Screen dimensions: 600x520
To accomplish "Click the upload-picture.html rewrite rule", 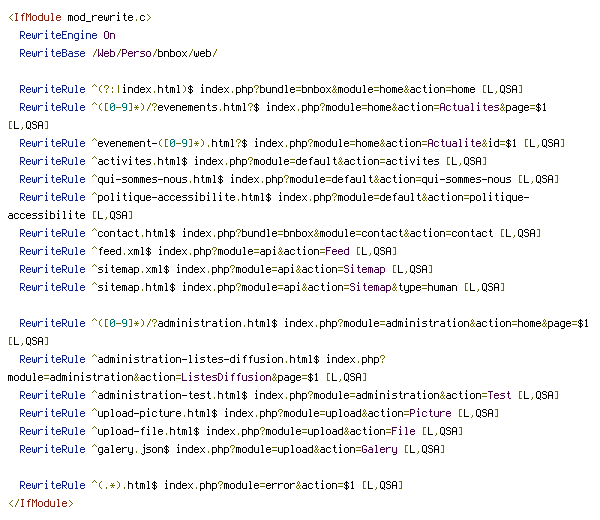I will pyautogui.click(x=259, y=413).
